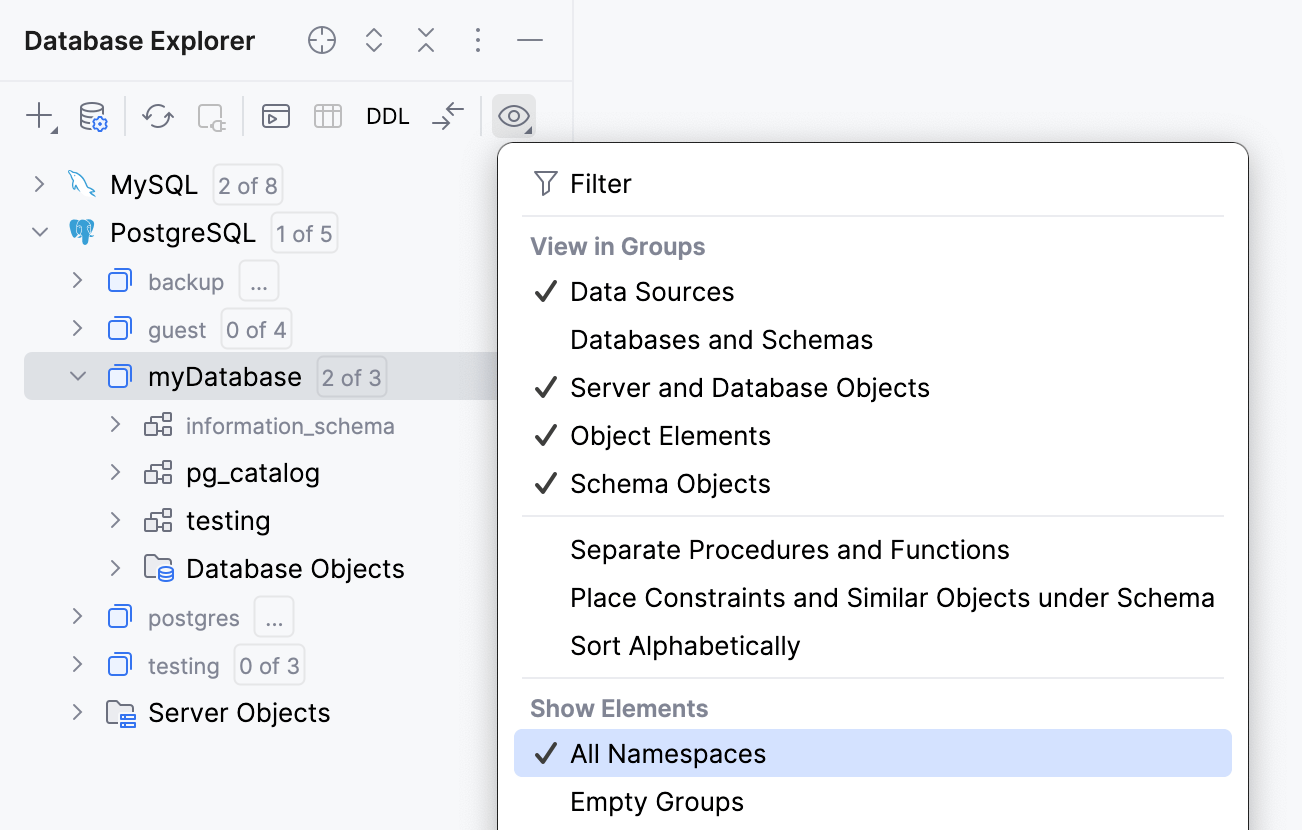Screen dimensions: 1302x830
Task: Open the Filter menu entry
Action: [600, 183]
